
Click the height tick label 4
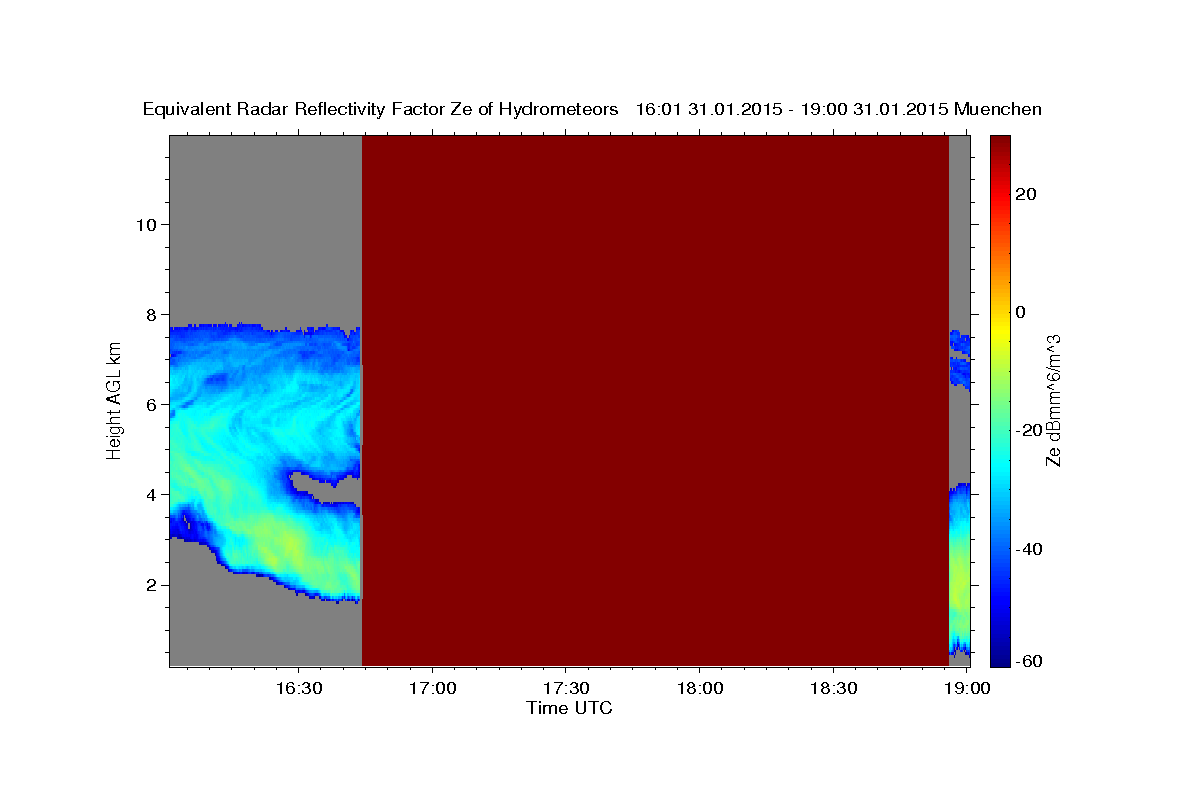point(152,494)
